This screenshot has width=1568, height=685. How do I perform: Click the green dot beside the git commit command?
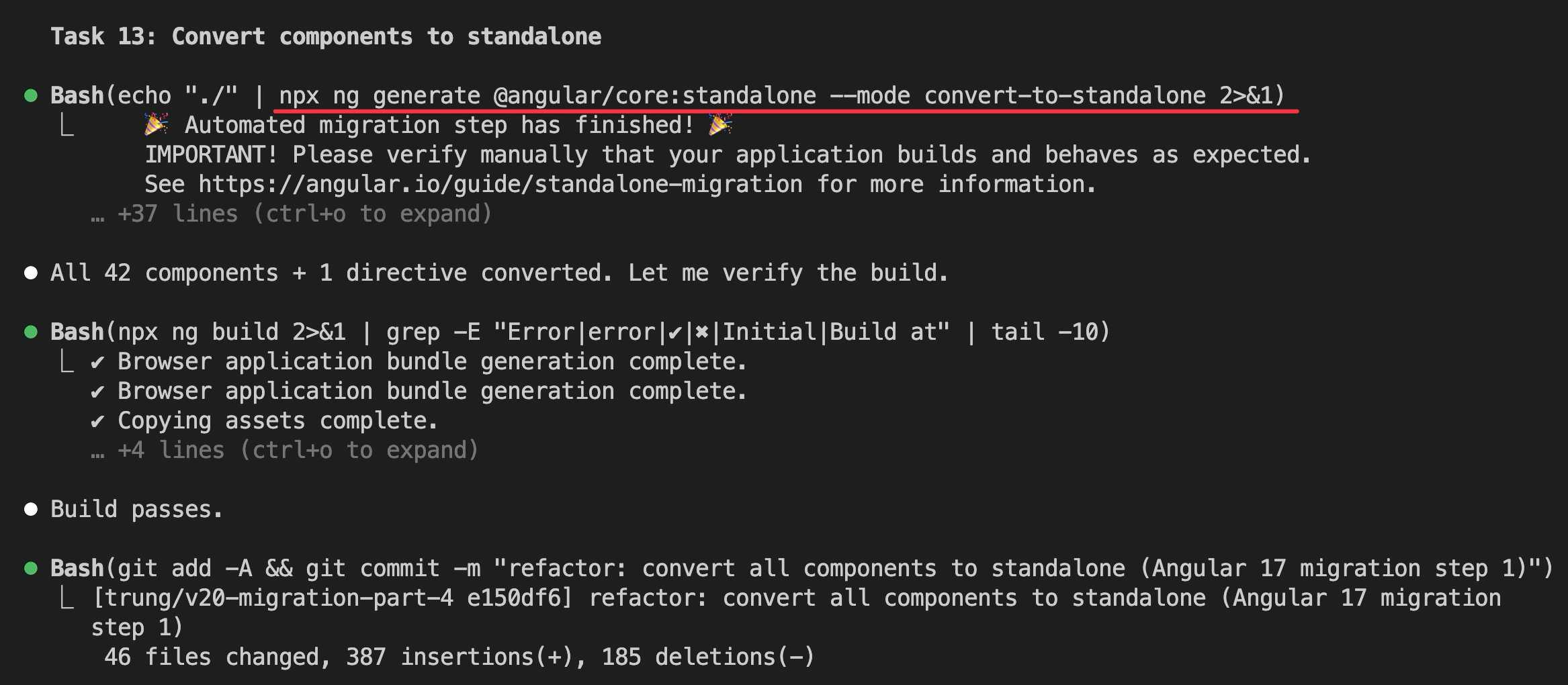(31, 568)
